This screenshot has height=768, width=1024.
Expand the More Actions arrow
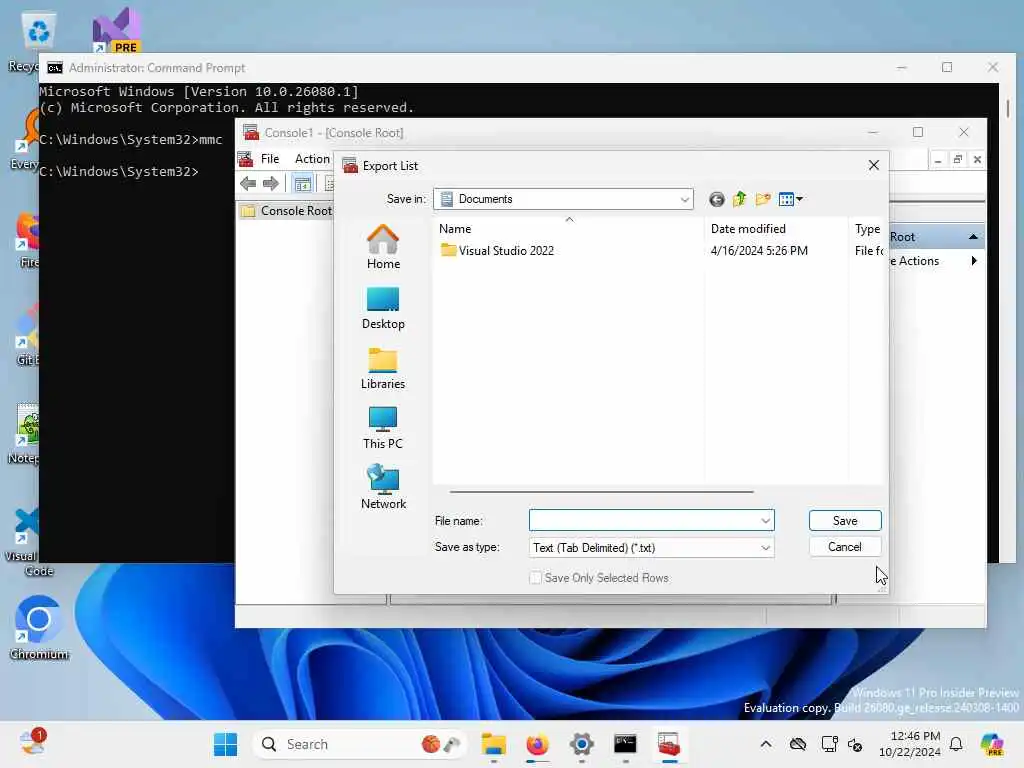(x=974, y=261)
